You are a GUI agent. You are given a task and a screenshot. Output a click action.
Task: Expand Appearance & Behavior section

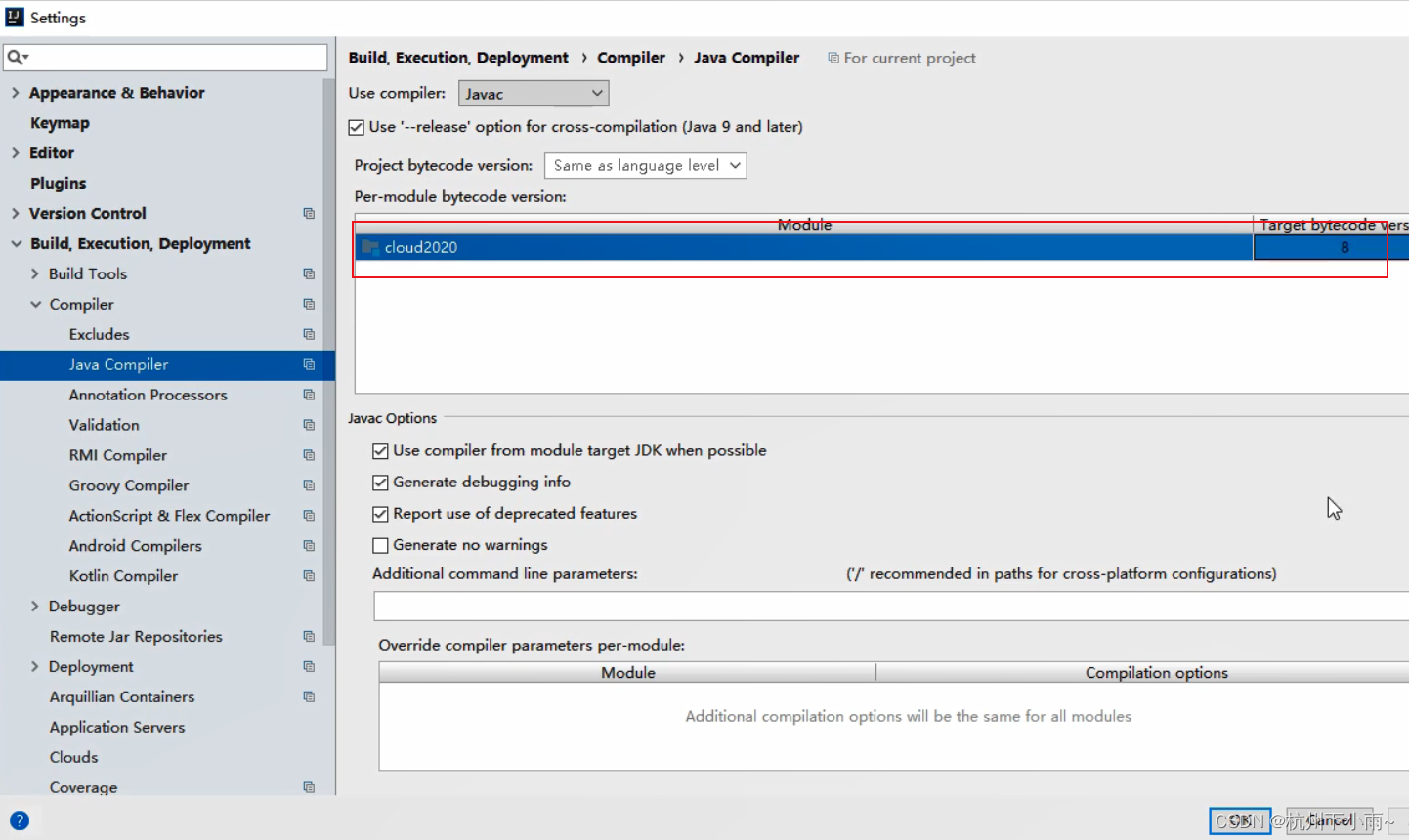(15, 93)
